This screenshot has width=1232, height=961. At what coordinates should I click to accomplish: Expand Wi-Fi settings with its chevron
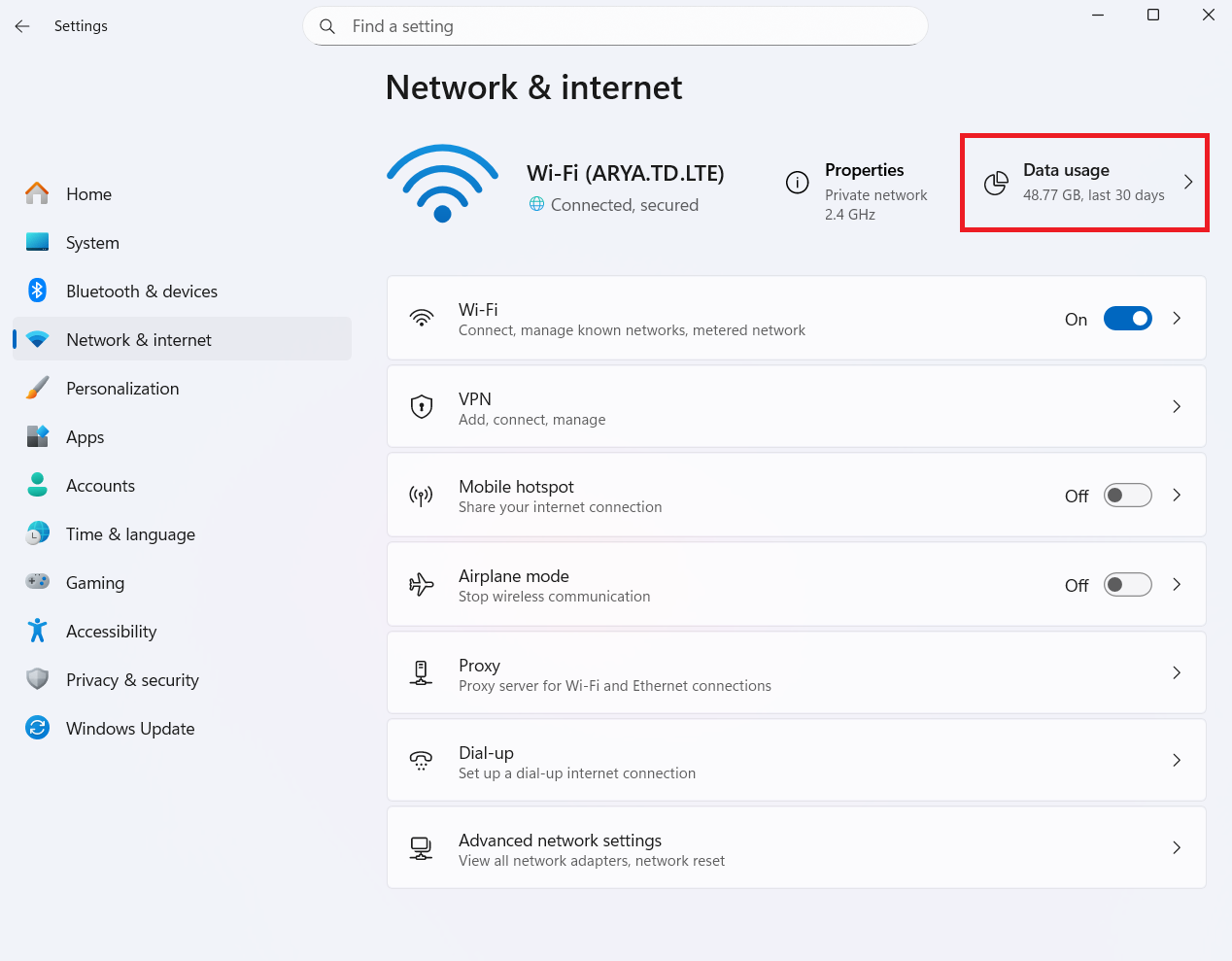[1177, 318]
